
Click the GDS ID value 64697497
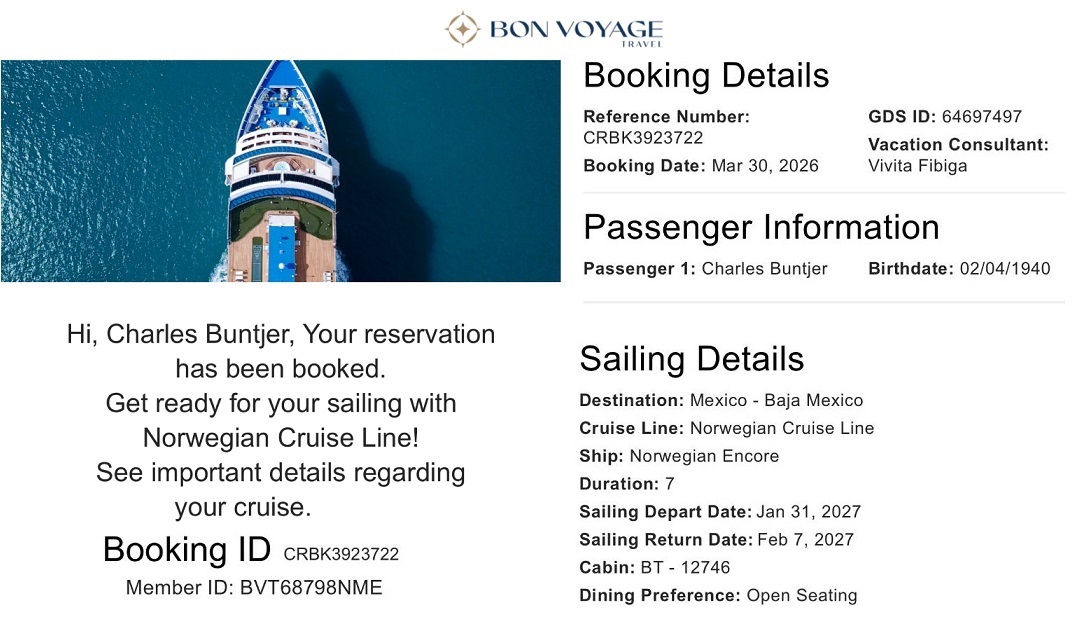pos(982,116)
